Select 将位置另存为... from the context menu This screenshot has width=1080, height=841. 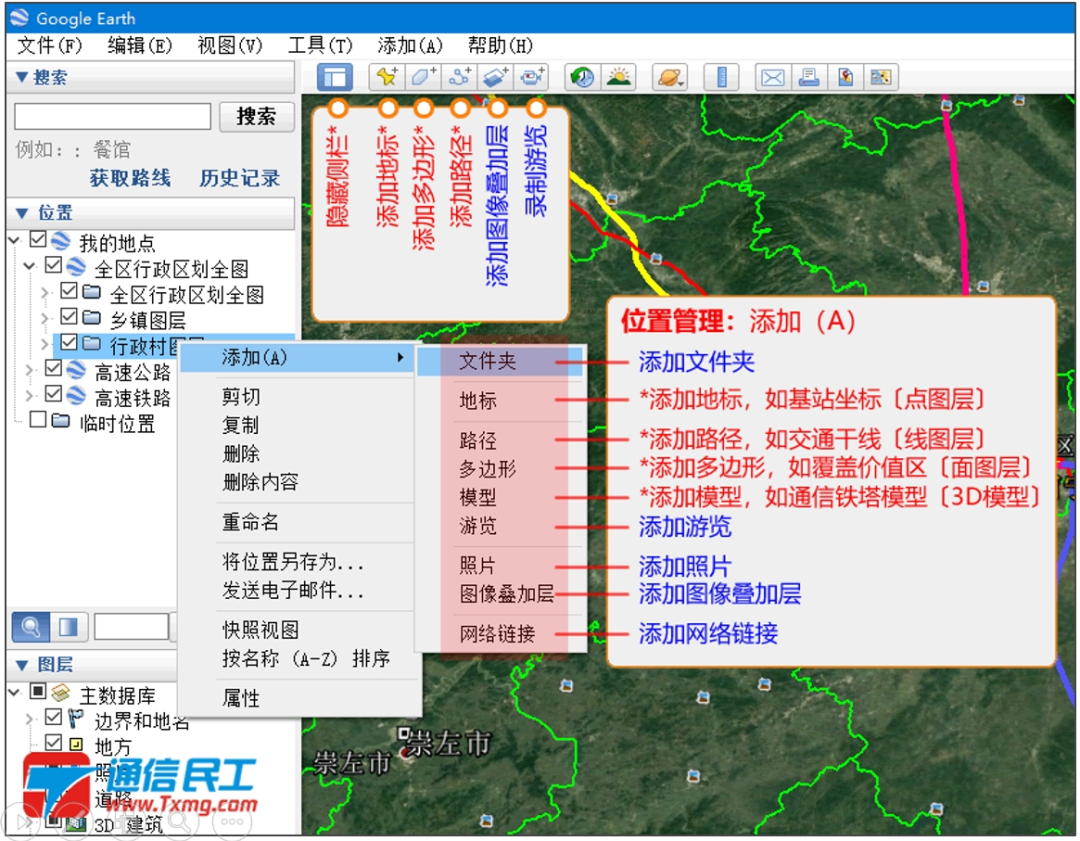tap(293, 561)
